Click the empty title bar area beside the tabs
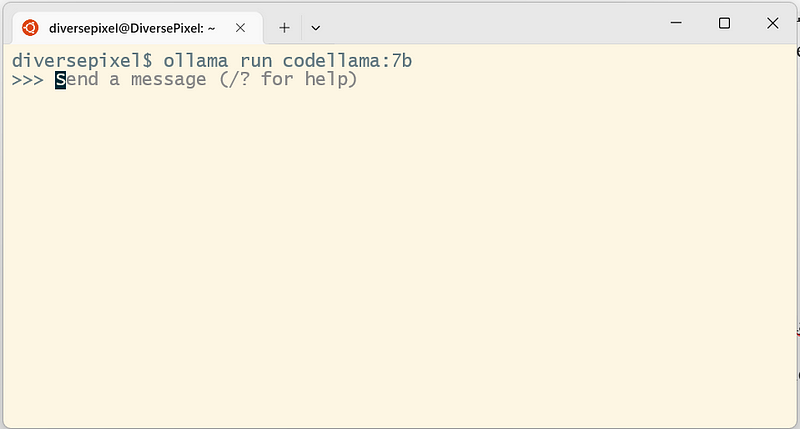The height and width of the screenshot is (429, 800). pyautogui.click(x=495, y=26)
